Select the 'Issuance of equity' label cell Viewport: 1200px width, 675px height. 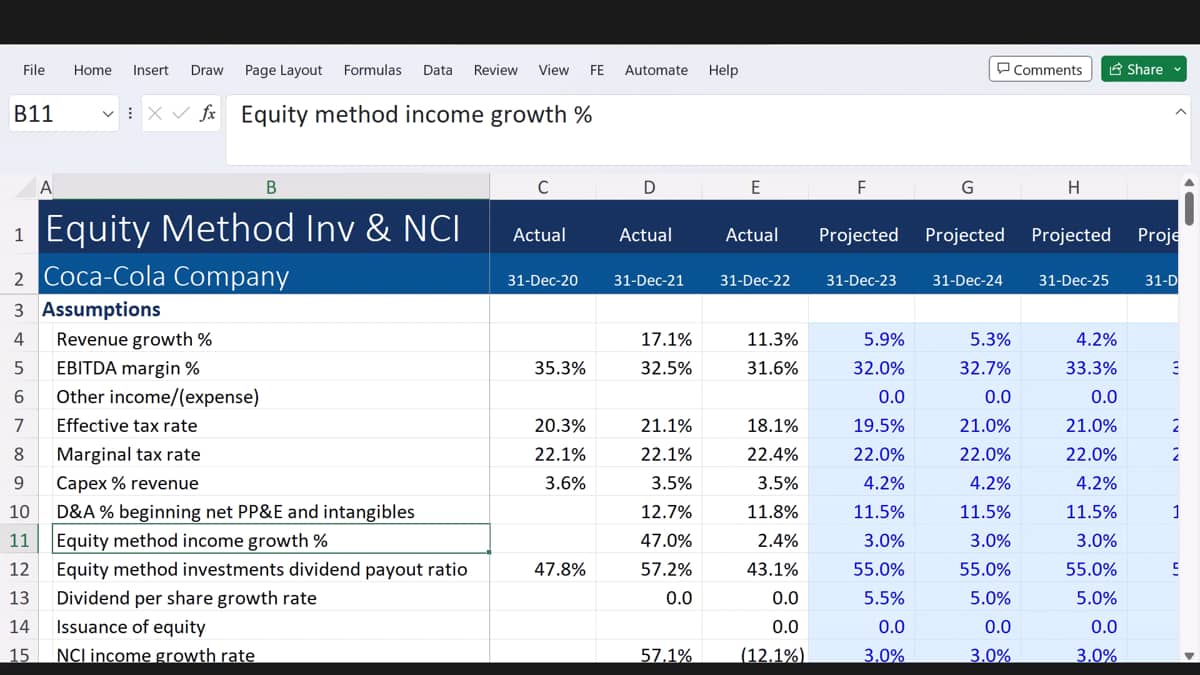pos(271,627)
